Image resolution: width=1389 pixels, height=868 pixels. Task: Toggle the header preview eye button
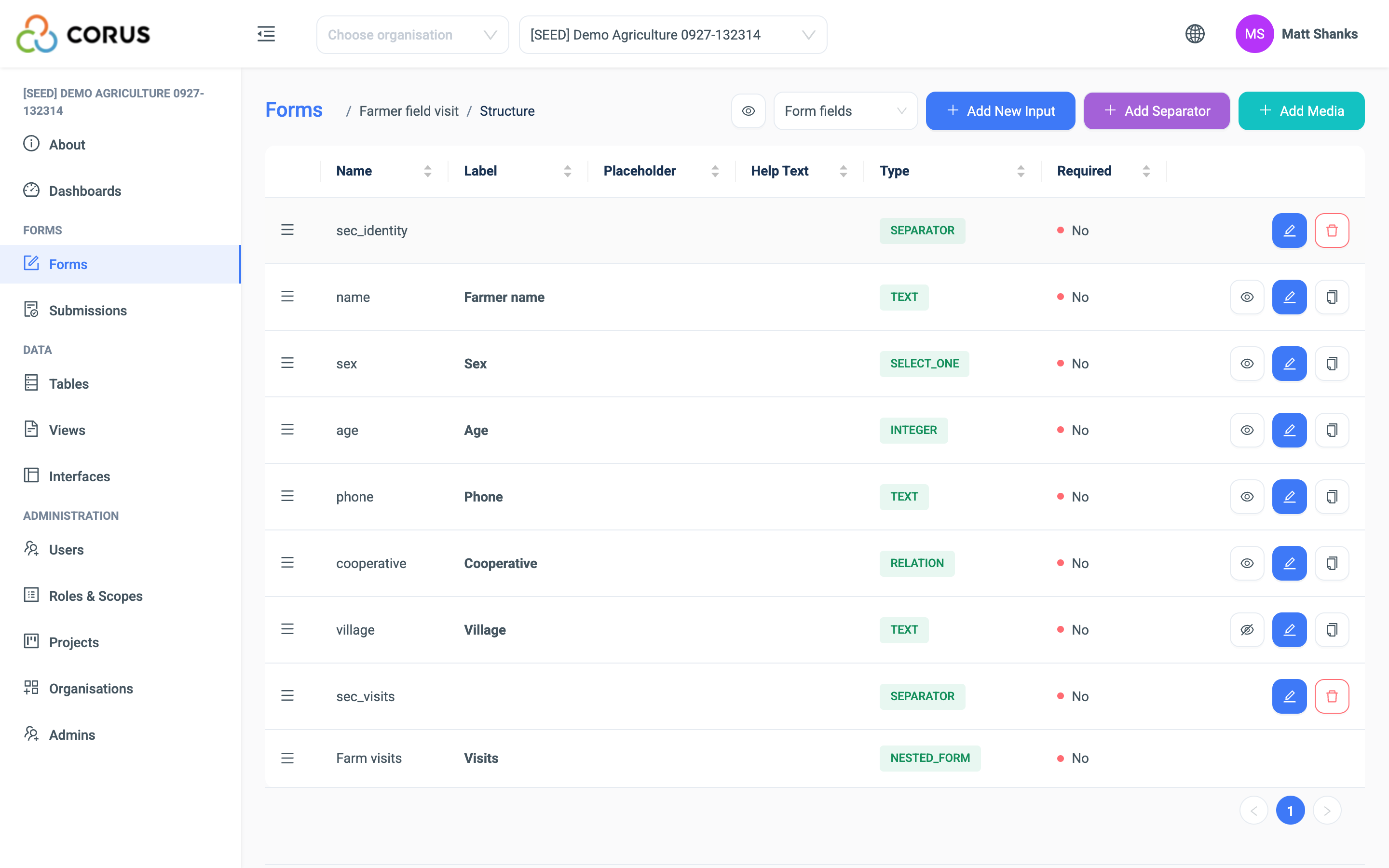(748, 111)
